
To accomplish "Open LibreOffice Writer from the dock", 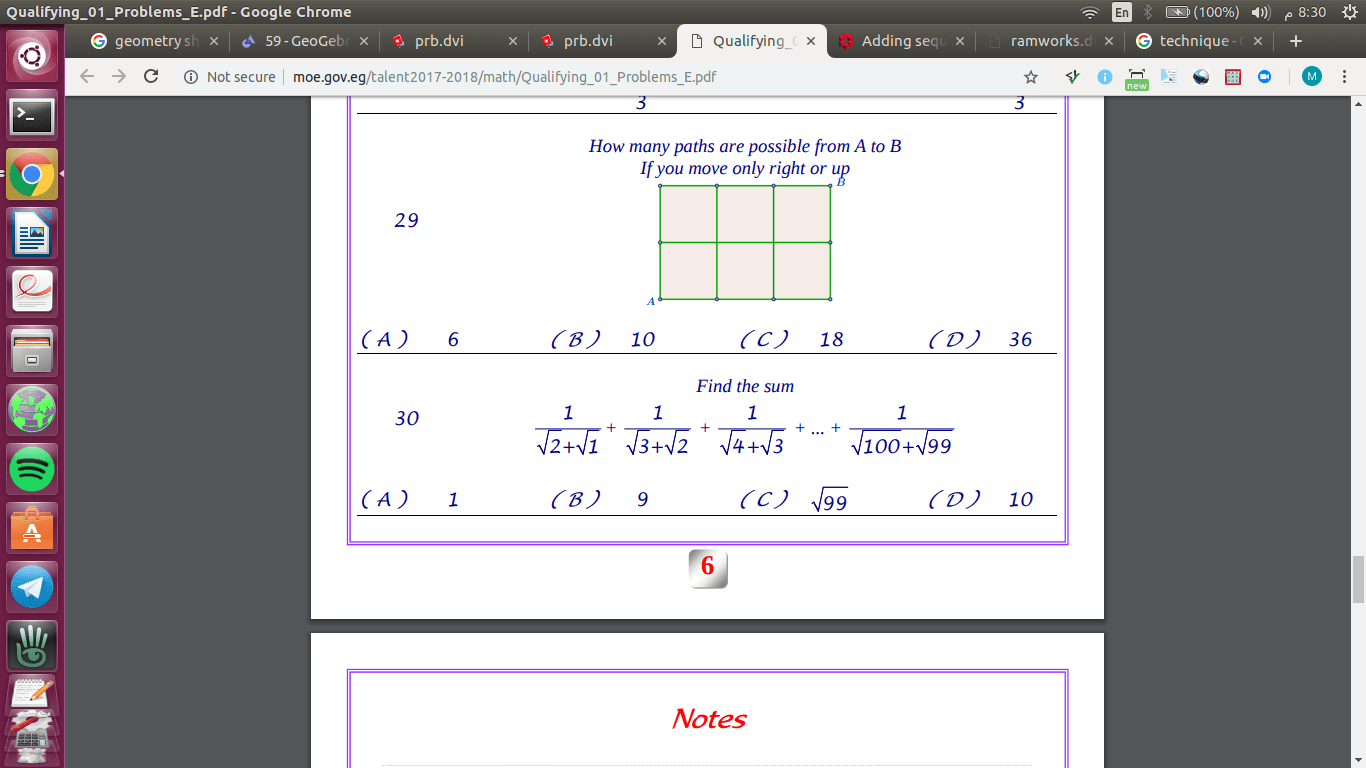I will [32, 235].
